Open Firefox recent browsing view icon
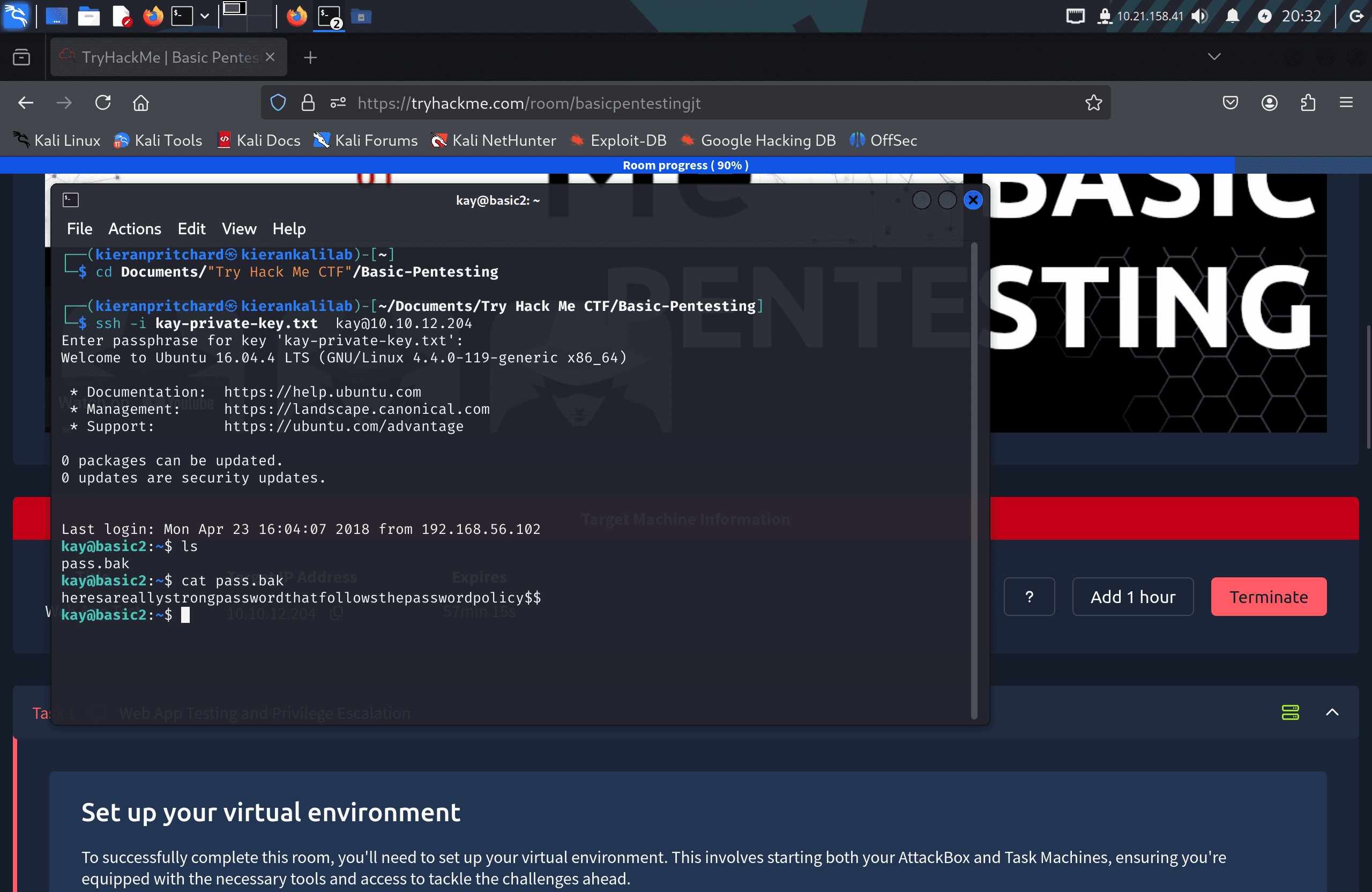 pos(21,57)
